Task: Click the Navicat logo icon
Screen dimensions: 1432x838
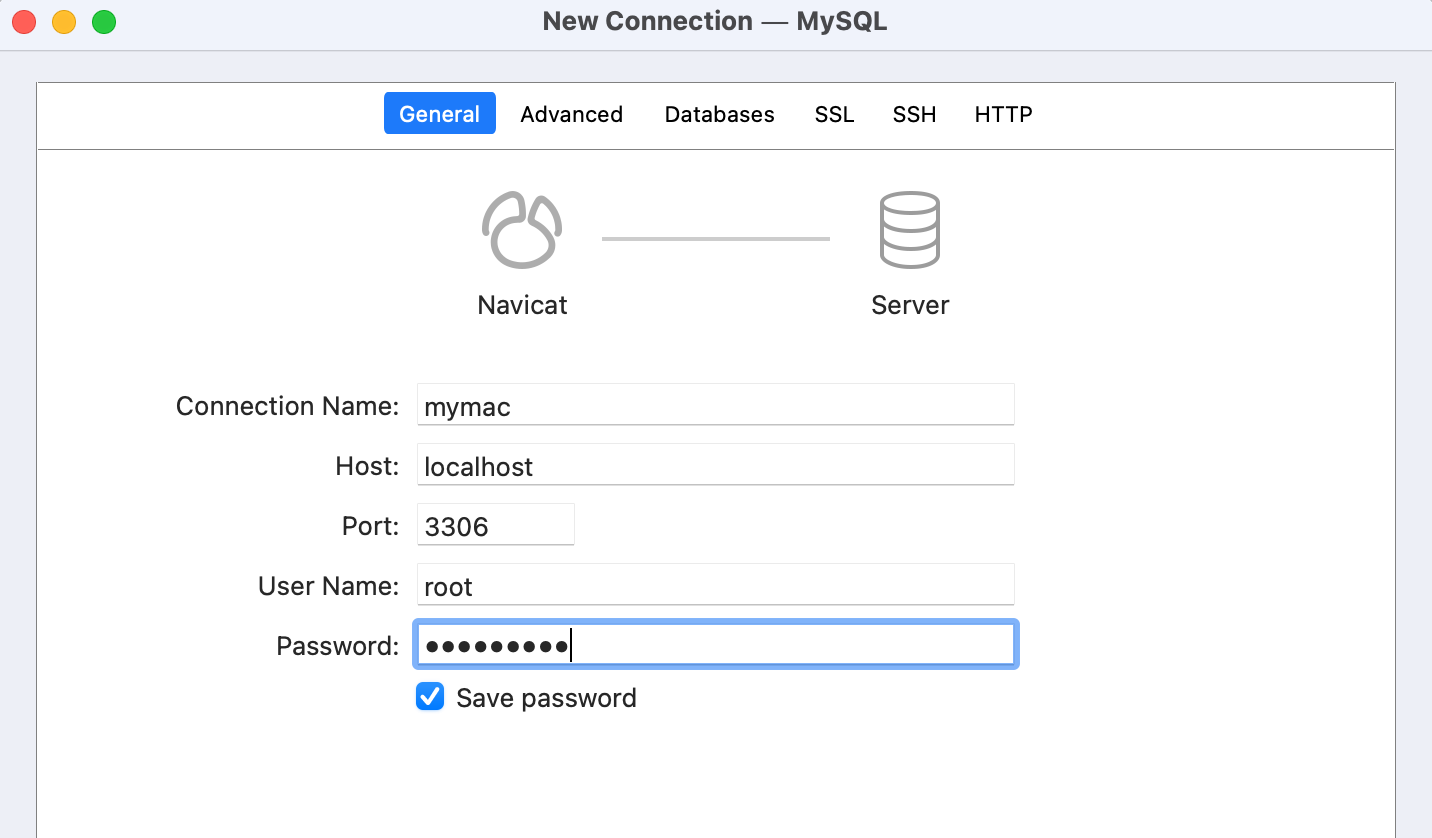Action: coord(522,230)
